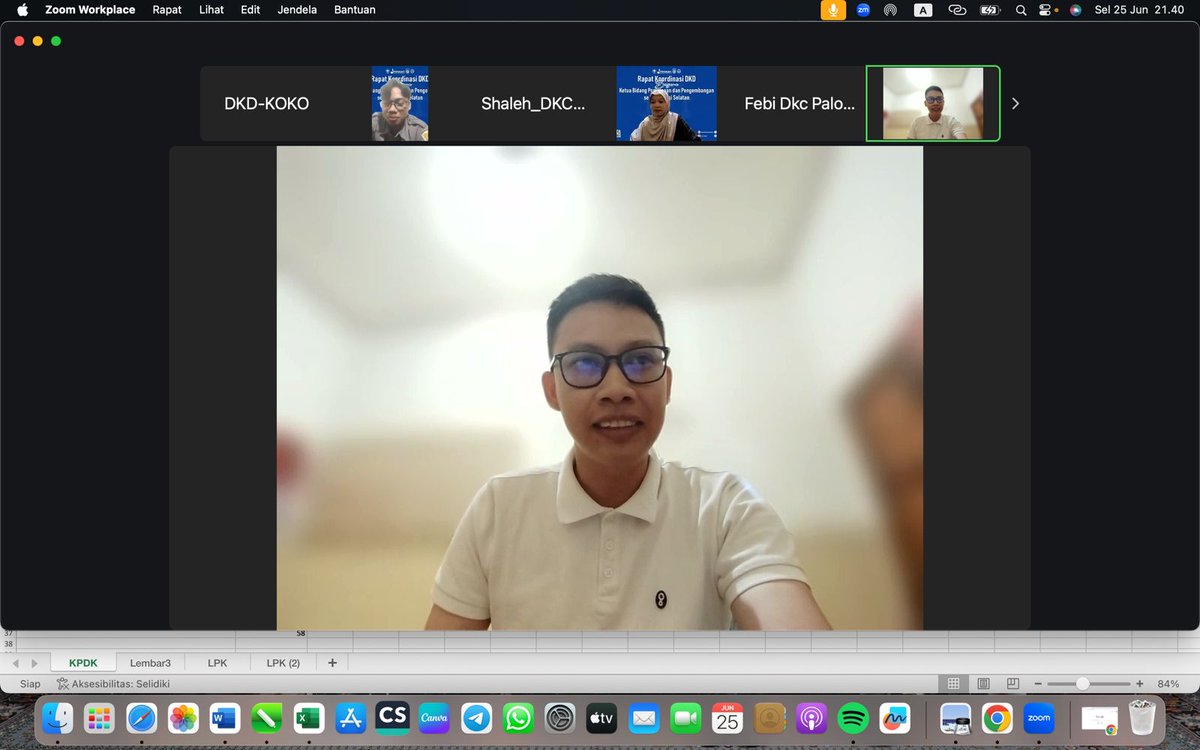Zoom out with Excel's minus button
Viewport: 1200px width, 750px height.
pyautogui.click(x=1037, y=684)
